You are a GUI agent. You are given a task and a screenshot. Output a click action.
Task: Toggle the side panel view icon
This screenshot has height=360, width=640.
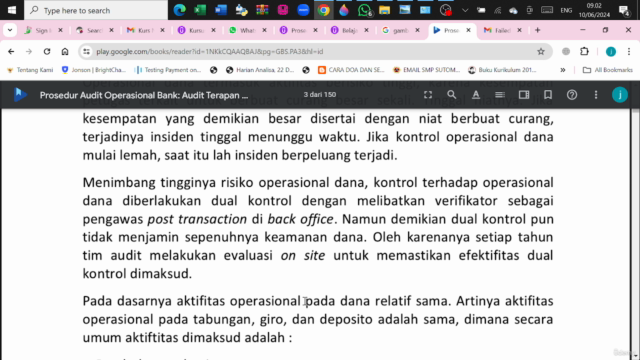(x=524, y=95)
